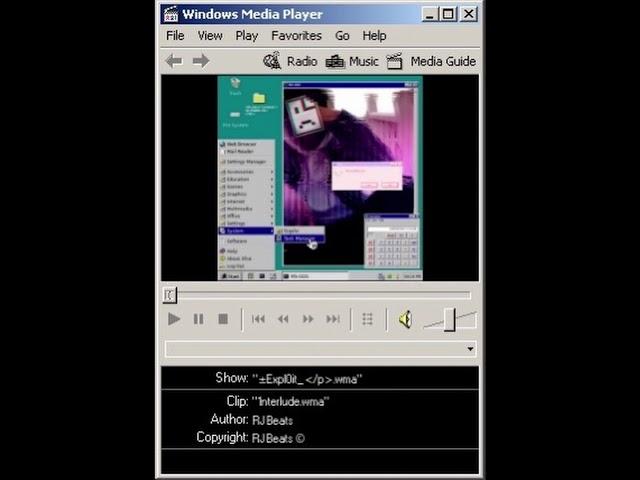Image resolution: width=640 pixels, height=480 pixels.
Task: Rewind the clip
Action: [x=283, y=319]
